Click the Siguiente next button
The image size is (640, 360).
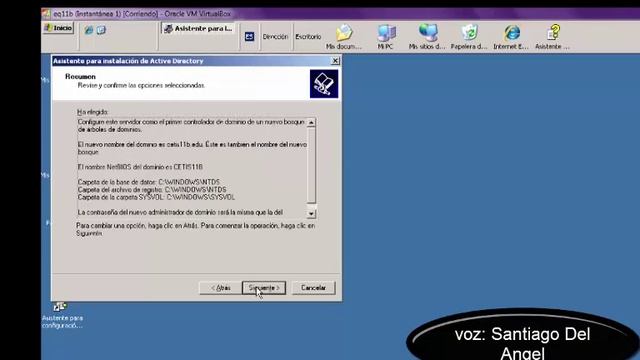[264, 288]
